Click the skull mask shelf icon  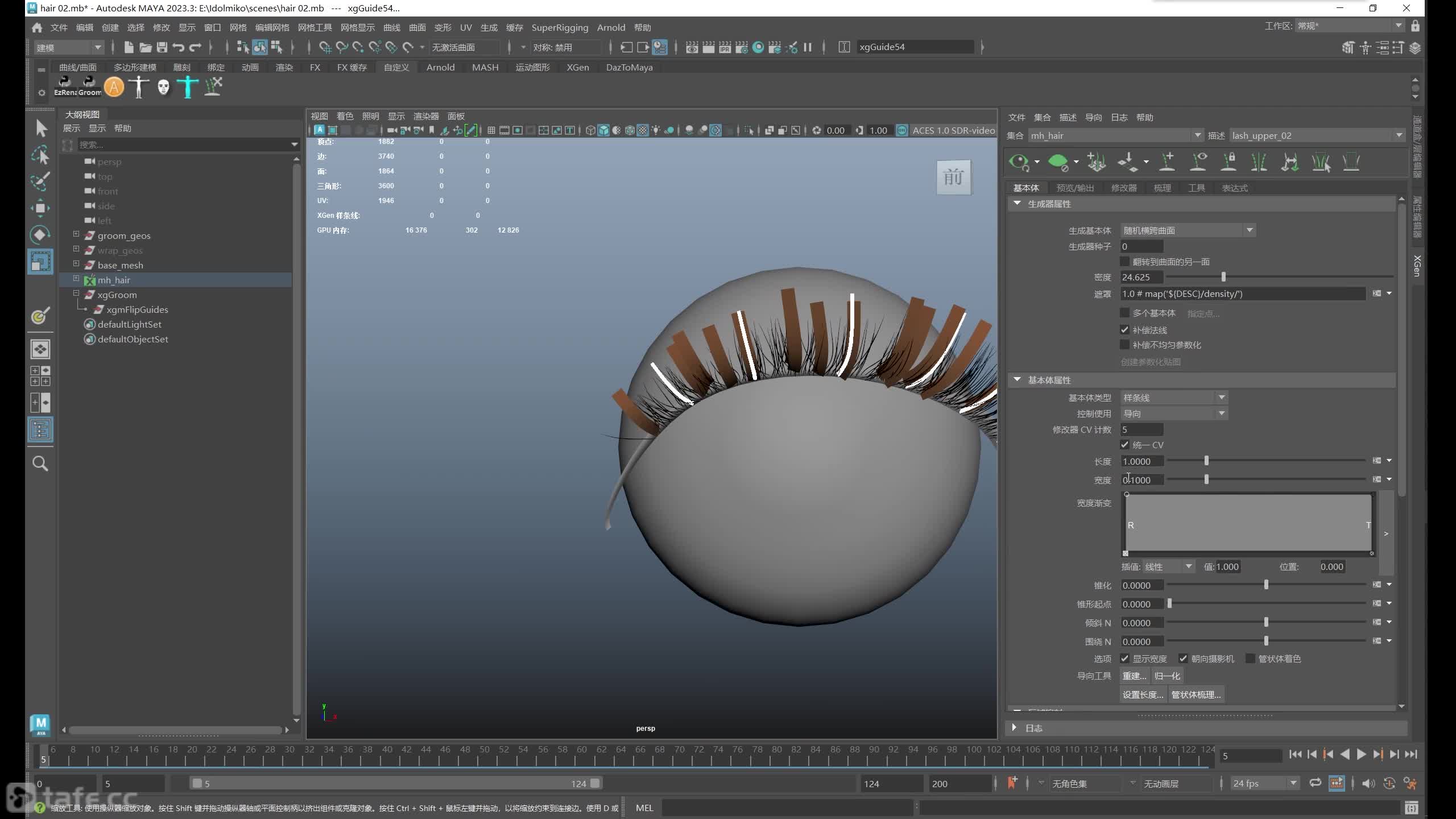point(163,86)
